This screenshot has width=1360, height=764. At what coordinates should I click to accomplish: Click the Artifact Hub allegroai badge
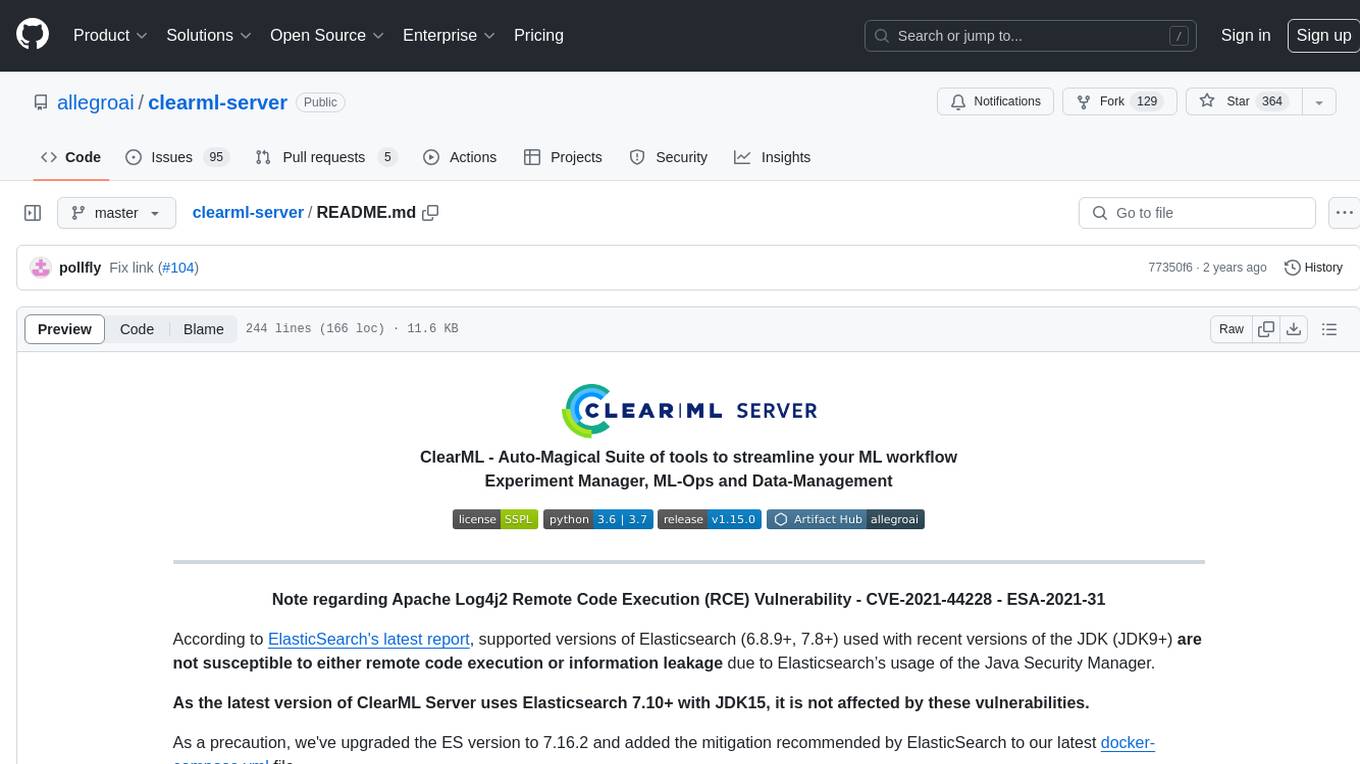[846, 519]
